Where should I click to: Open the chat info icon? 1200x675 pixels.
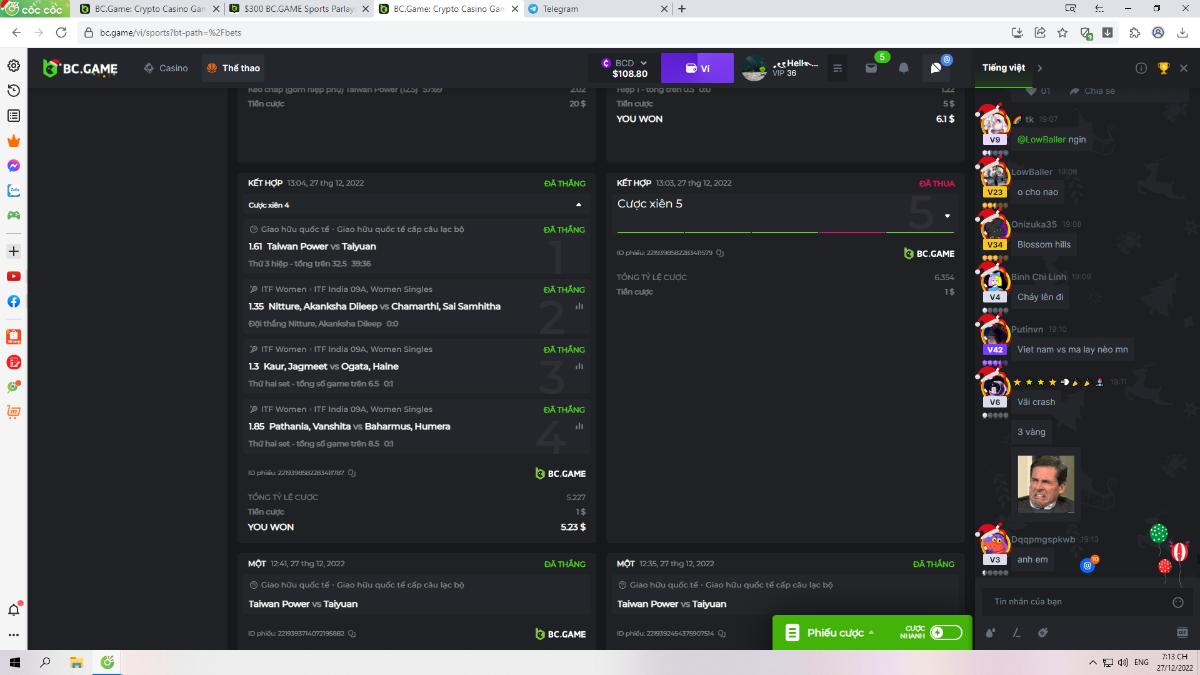point(1141,68)
